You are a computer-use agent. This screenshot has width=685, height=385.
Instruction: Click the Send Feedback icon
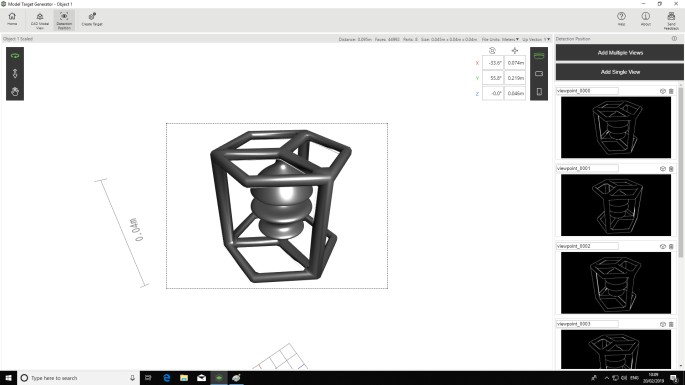[x=671, y=21]
